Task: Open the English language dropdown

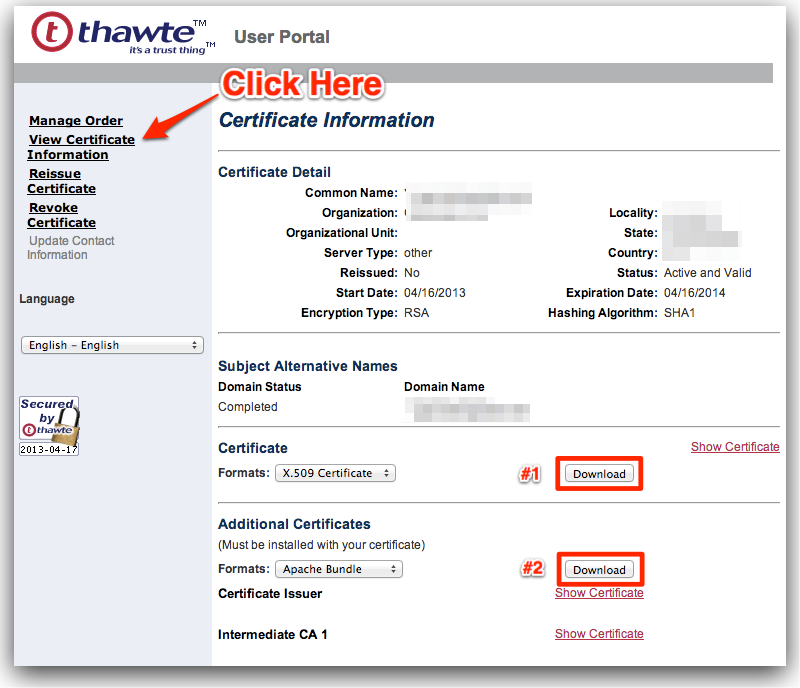Action: point(112,345)
